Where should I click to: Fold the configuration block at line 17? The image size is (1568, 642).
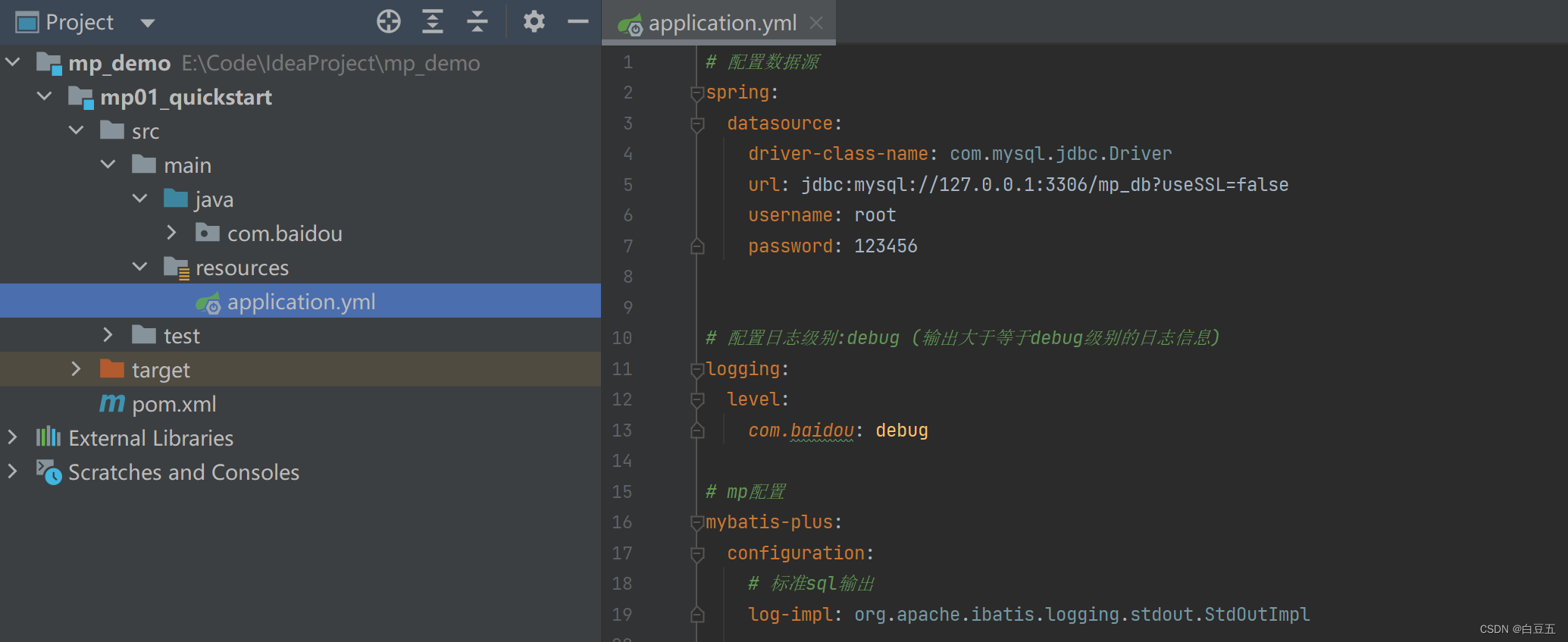697,553
